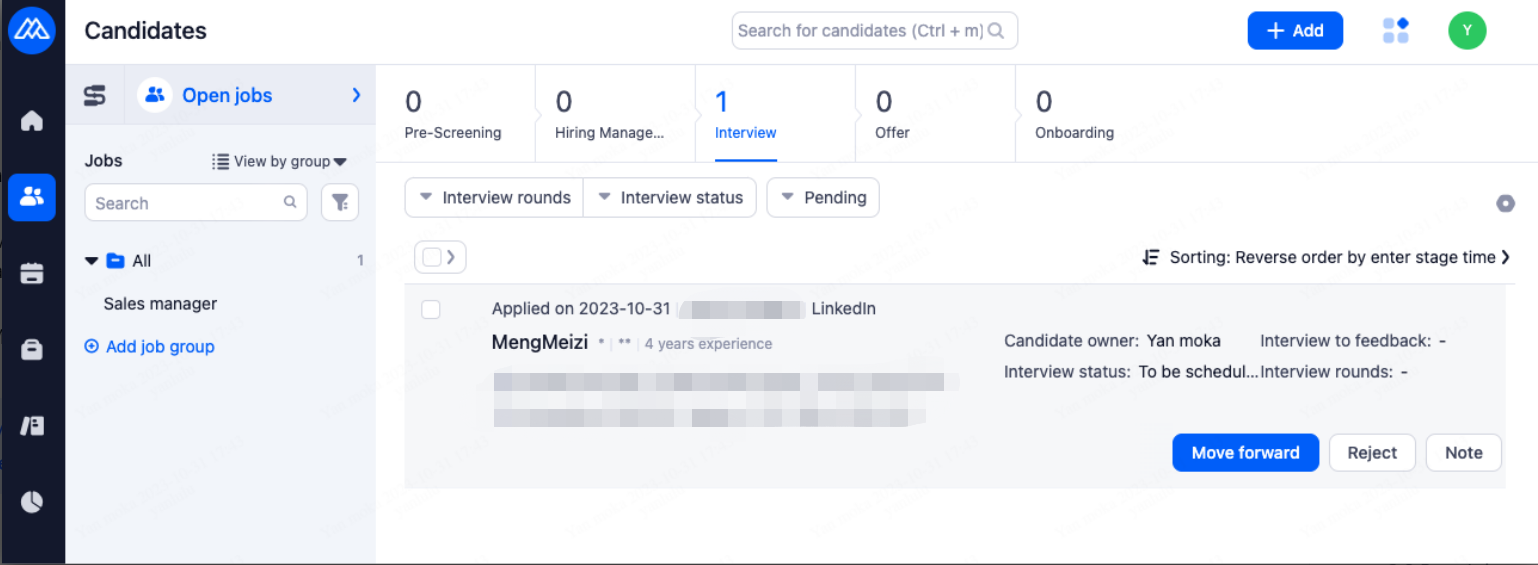Viewport: 1538px width, 565px height.
Task: Select the Sales manager job
Action: pos(160,304)
